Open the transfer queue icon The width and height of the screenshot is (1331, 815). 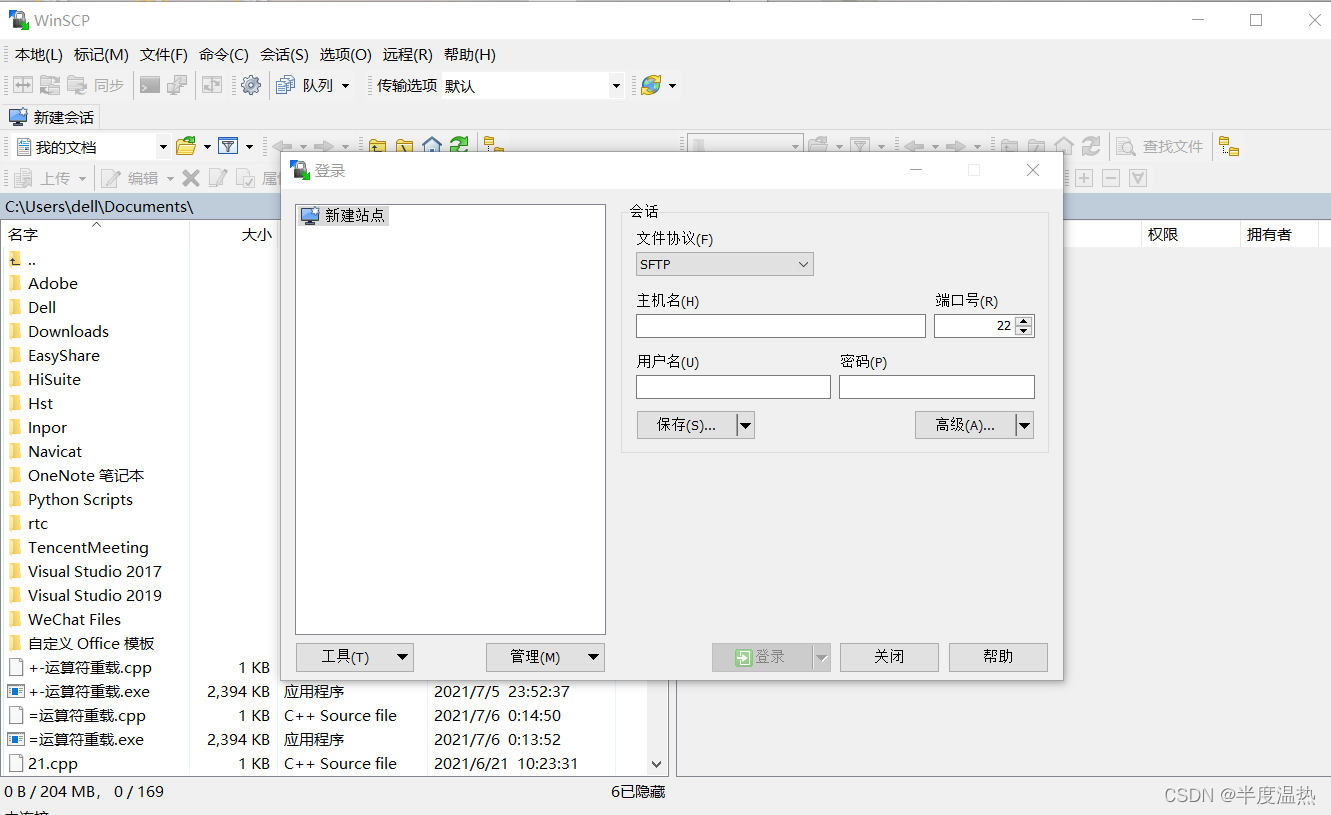[284, 85]
